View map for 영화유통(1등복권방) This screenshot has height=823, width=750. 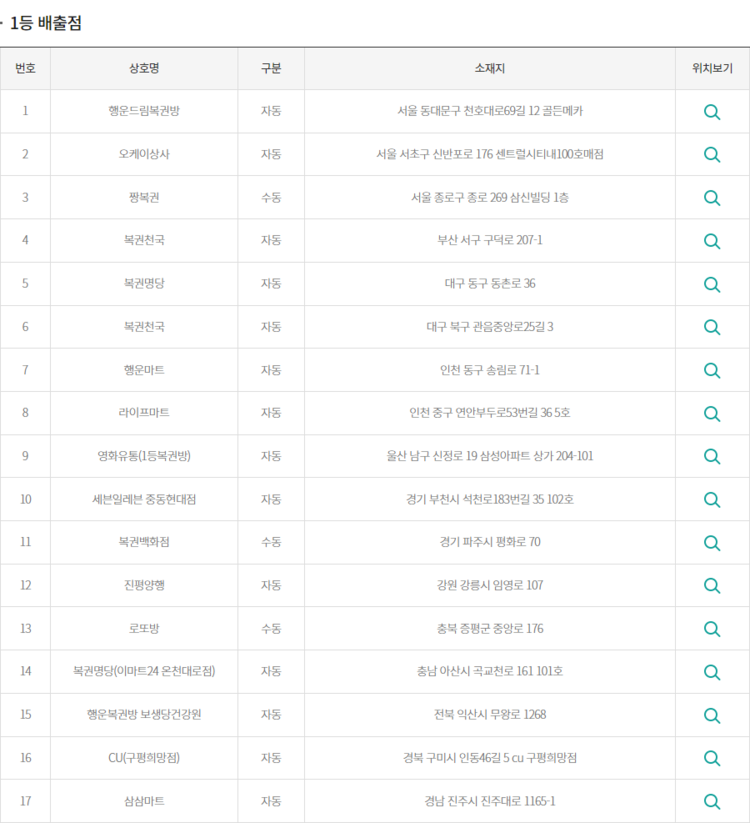[x=712, y=457]
